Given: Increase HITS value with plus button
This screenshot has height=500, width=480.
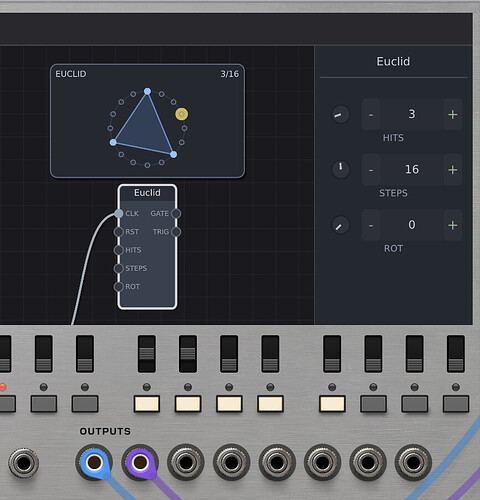Looking at the screenshot, I should (x=453, y=115).
